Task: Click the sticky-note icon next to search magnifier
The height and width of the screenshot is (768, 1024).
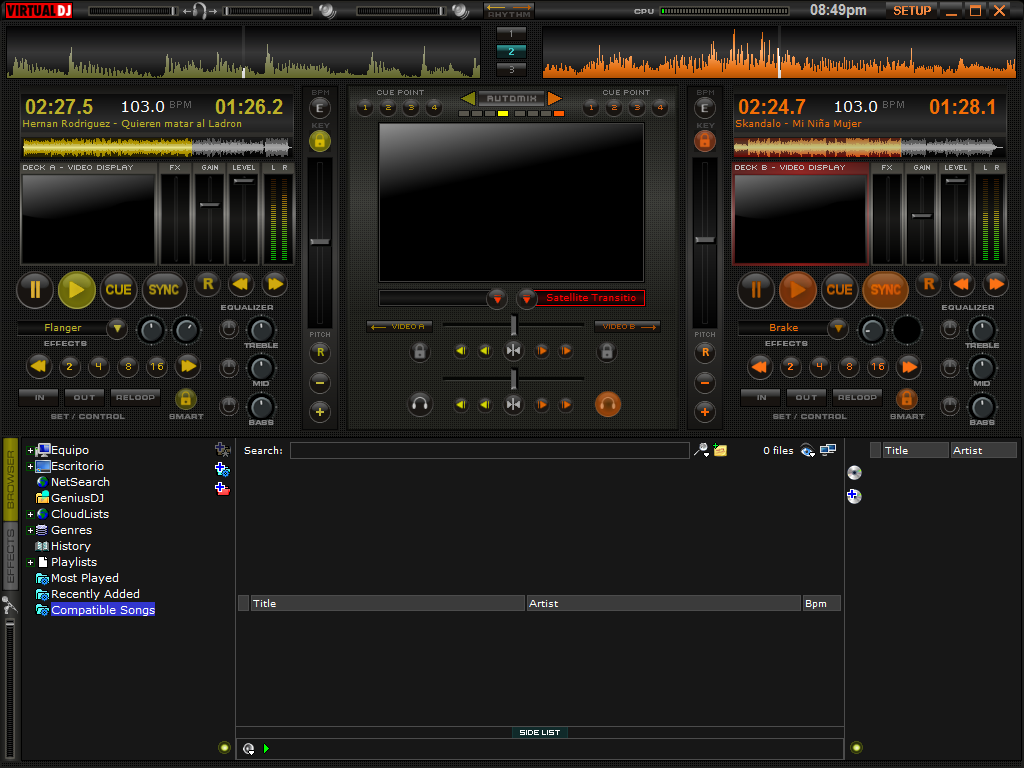Action: tap(720, 450)
